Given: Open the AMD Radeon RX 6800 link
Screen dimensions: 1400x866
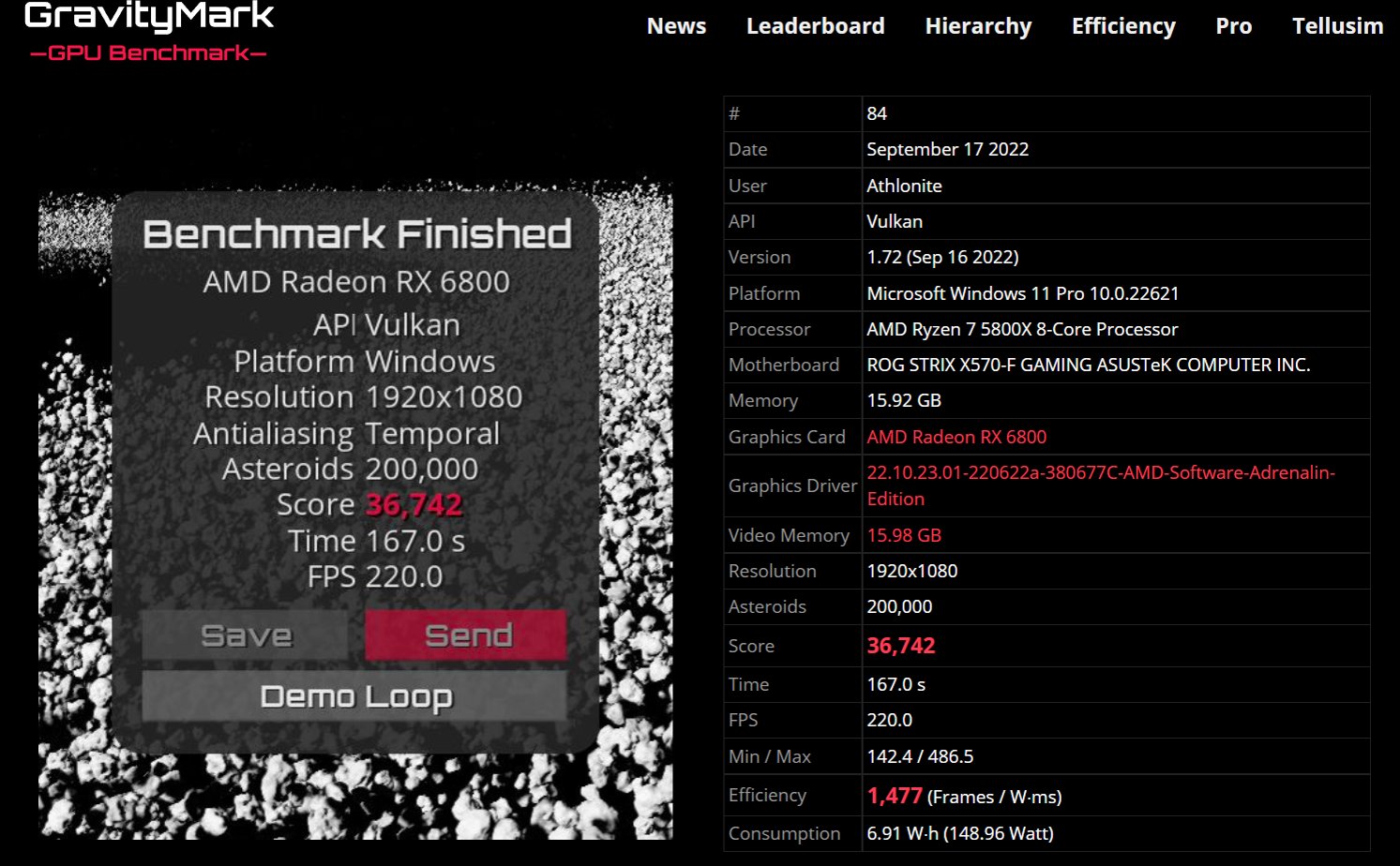Looking at the screenshot, I should point(956,437).
